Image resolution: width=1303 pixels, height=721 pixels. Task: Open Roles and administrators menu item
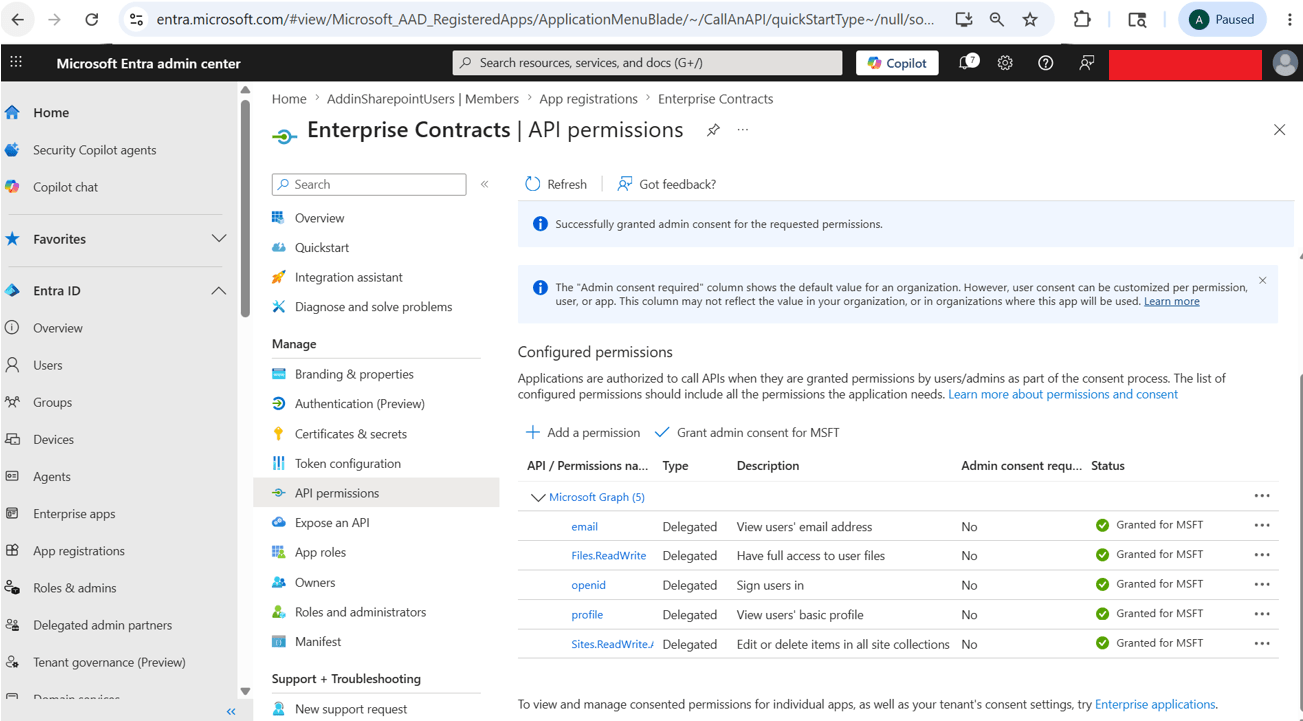point(360,612)
